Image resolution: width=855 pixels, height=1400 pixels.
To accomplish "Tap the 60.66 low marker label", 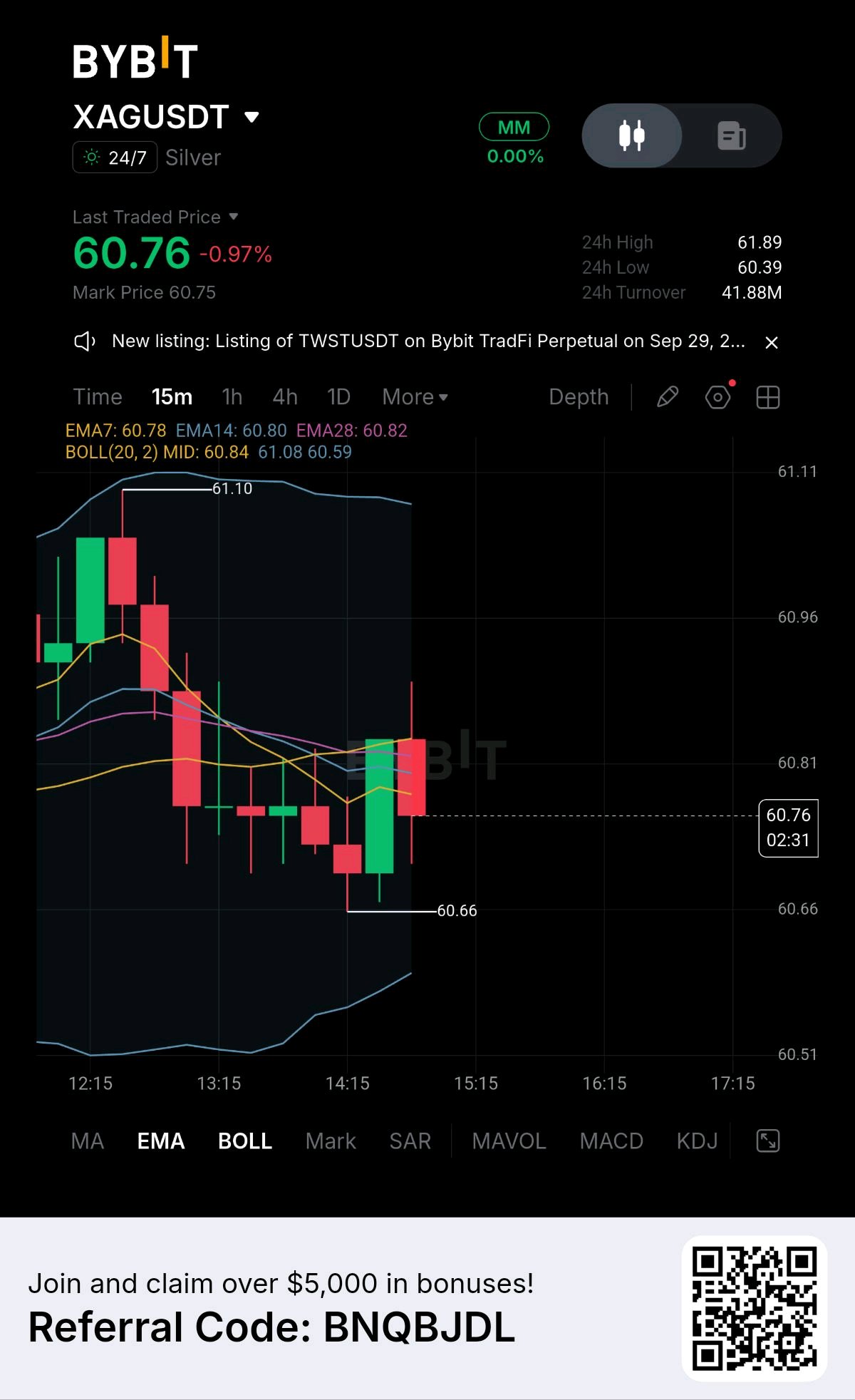I will pos(457,911).
